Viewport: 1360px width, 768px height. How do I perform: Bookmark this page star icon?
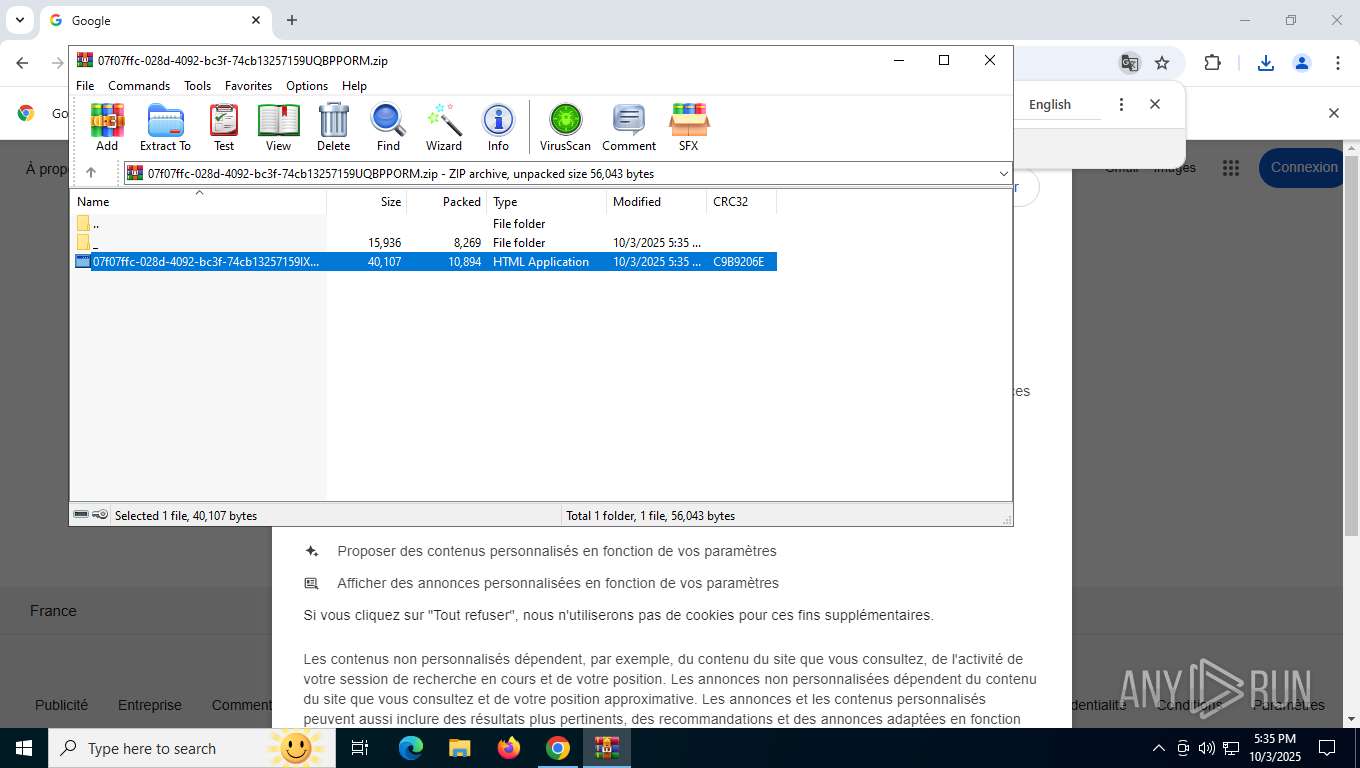pyautogui.click(x=1162, y=63)
